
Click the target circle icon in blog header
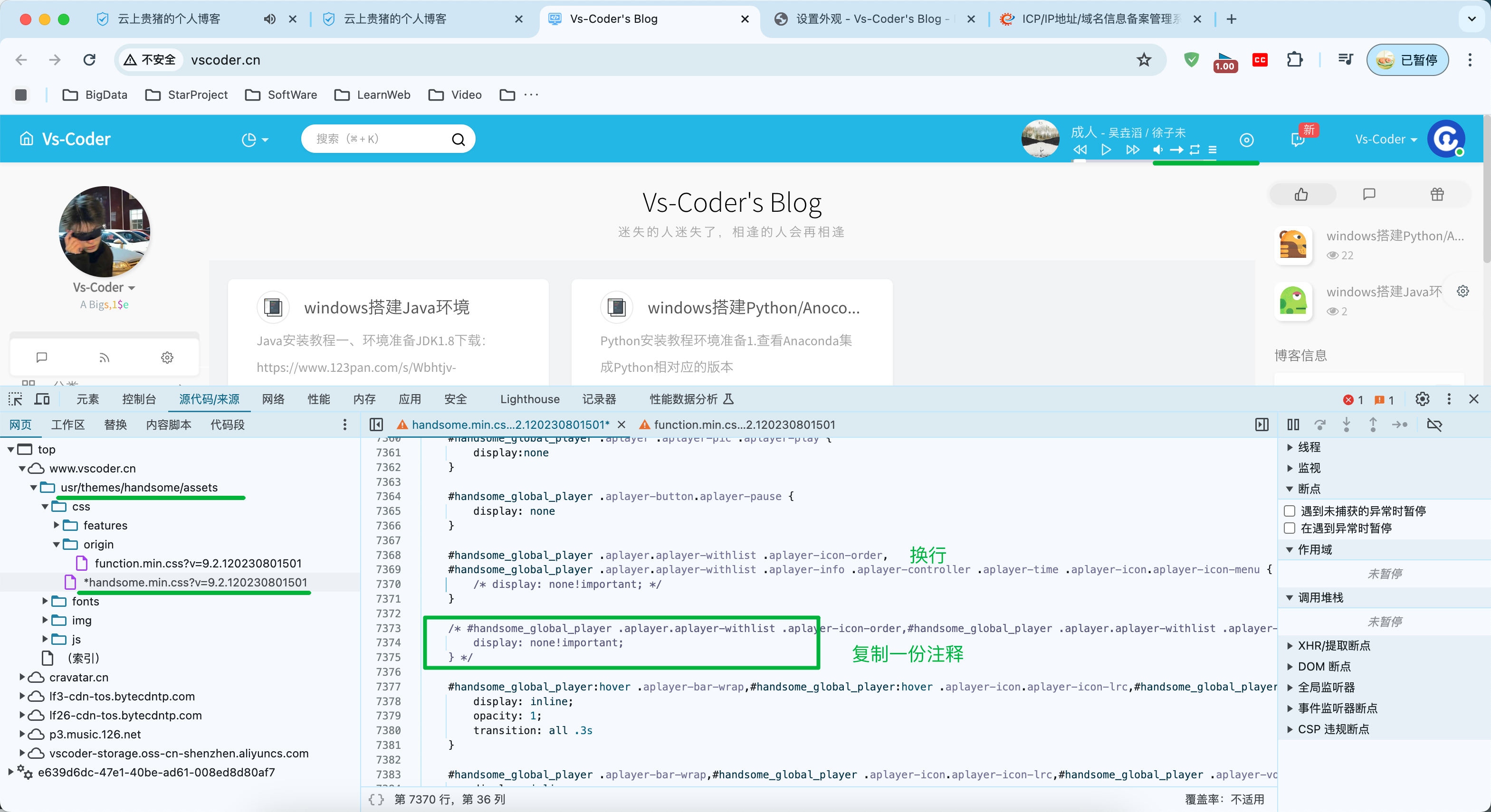click(1247, 140)
